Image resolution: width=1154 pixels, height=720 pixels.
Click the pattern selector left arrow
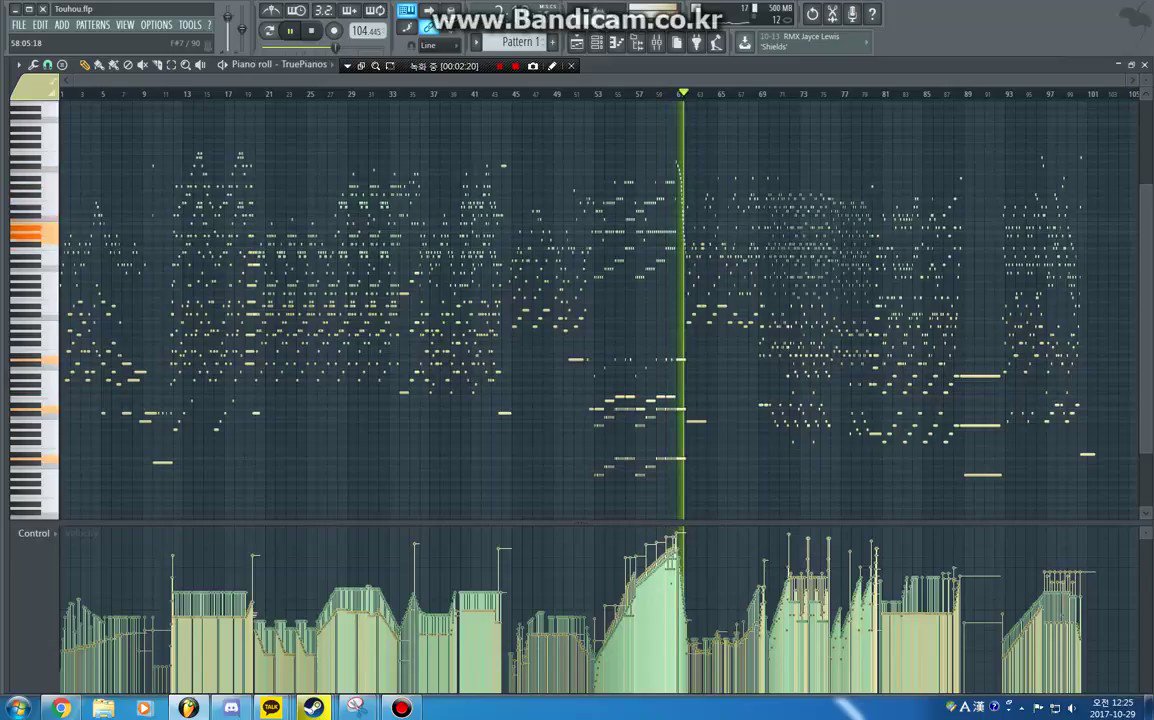[476, 42]
